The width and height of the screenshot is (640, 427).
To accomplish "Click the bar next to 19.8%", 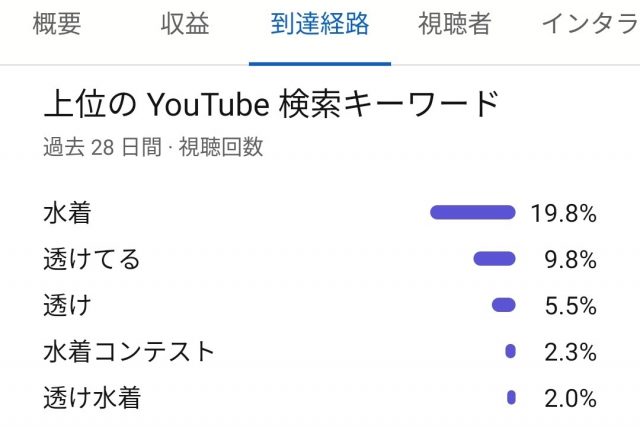I will pyautogui.click(x=472, y=212).
